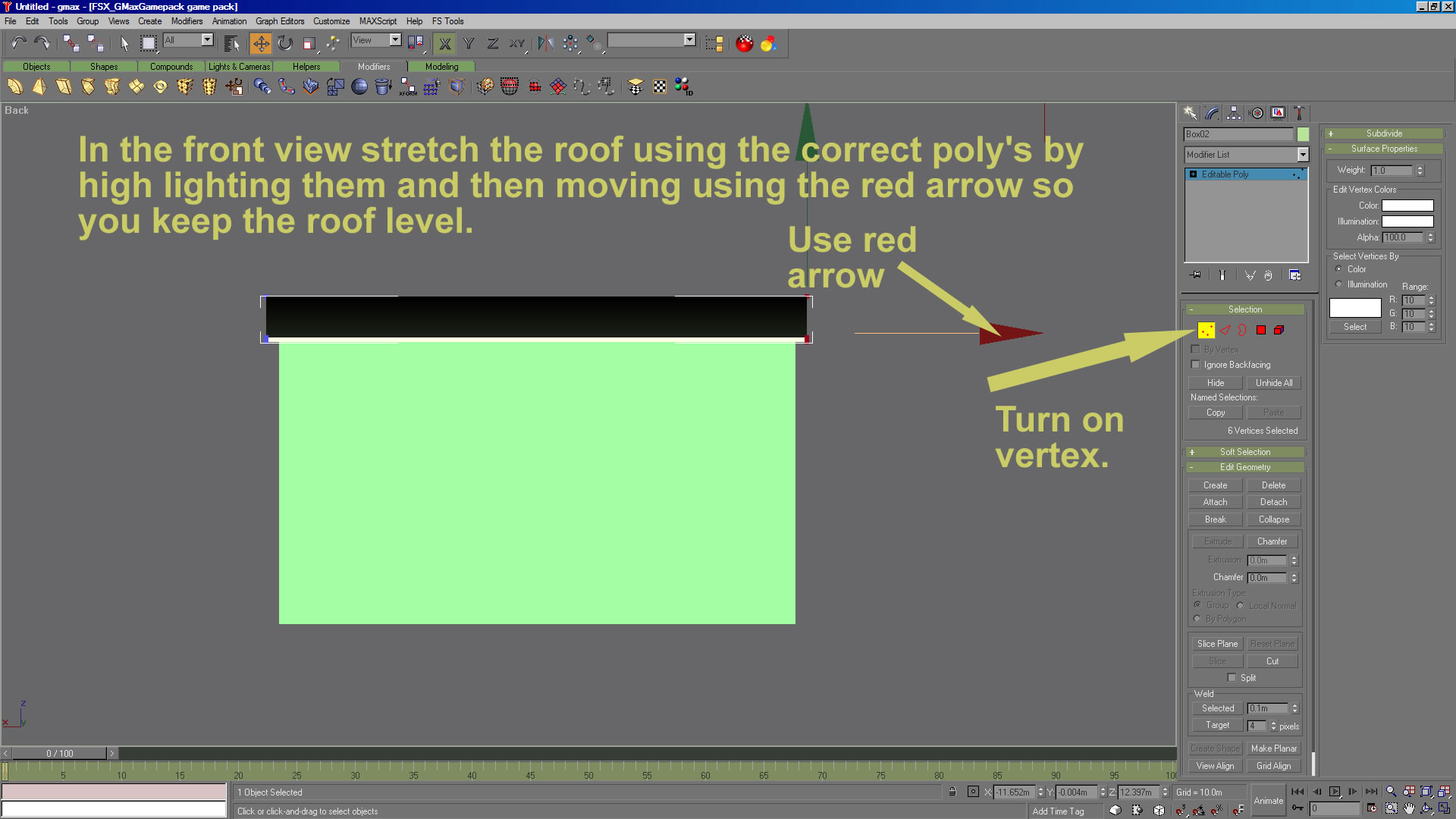Click the Mirror Selected Objects icon
This screenshot has height=819, width=1456.
click(545, 44)
